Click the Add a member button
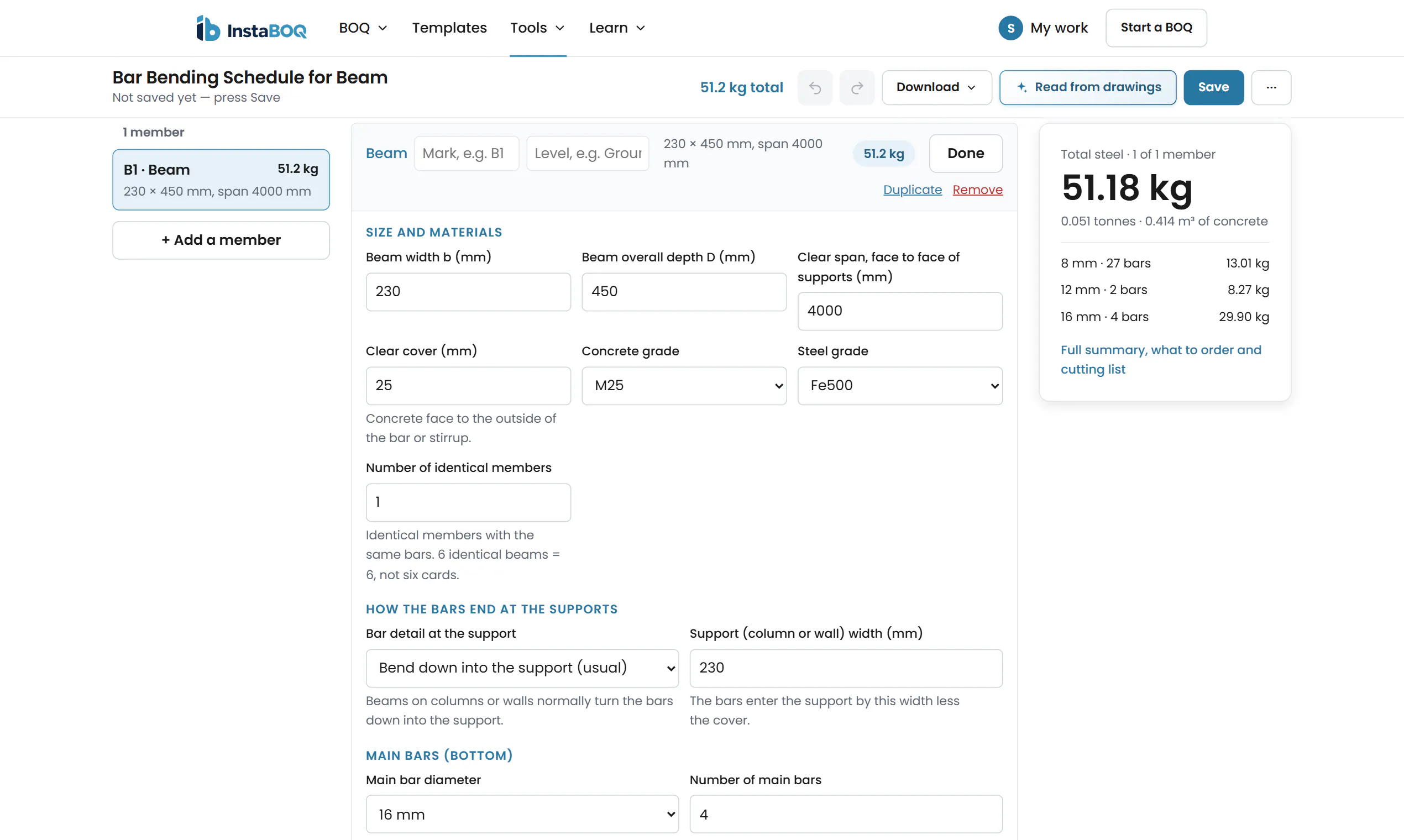1404x840 pixels. (x=221, y=240)
